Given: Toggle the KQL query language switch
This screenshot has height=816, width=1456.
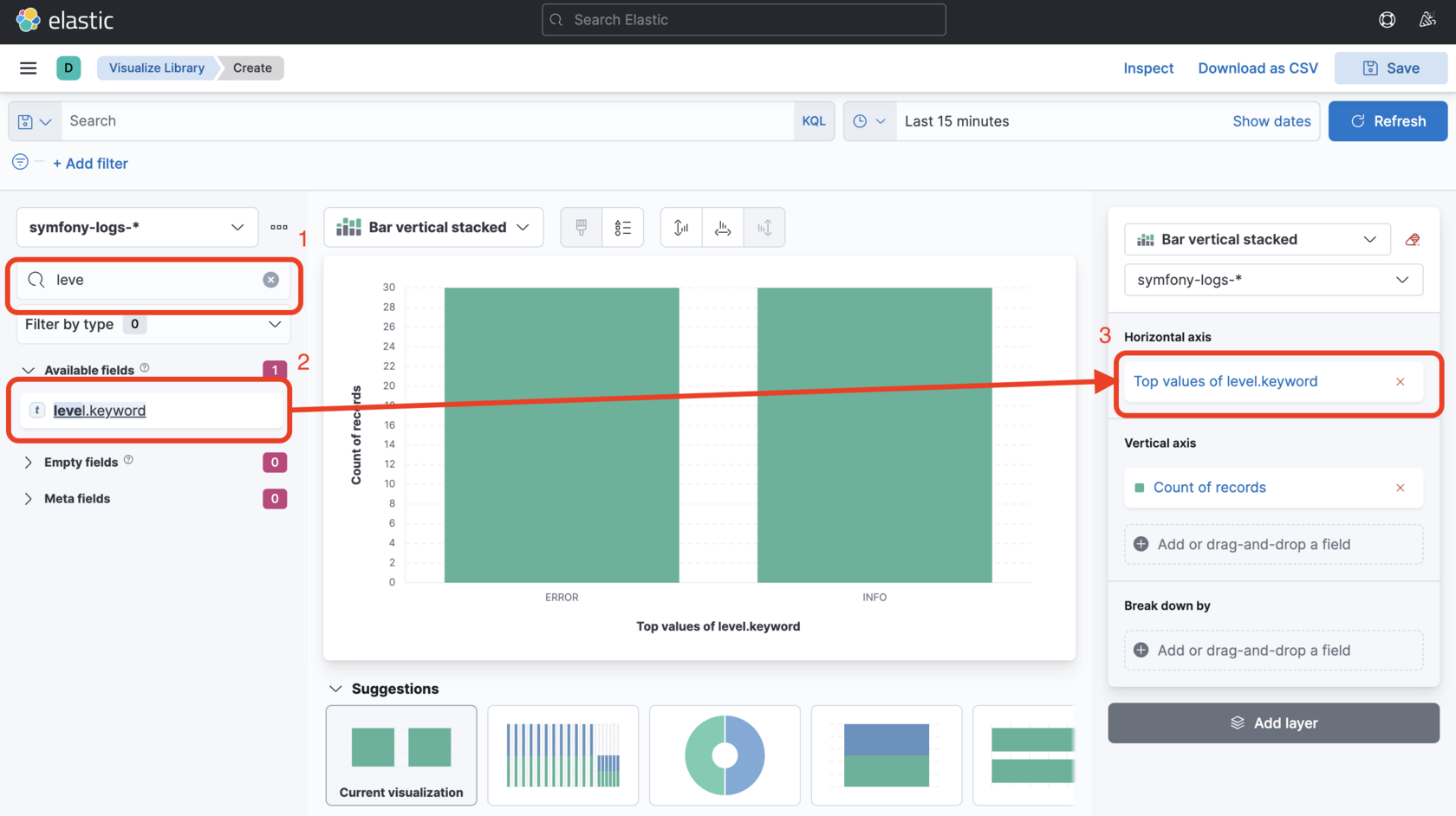Looking at the screenshot, I should 814,121.
